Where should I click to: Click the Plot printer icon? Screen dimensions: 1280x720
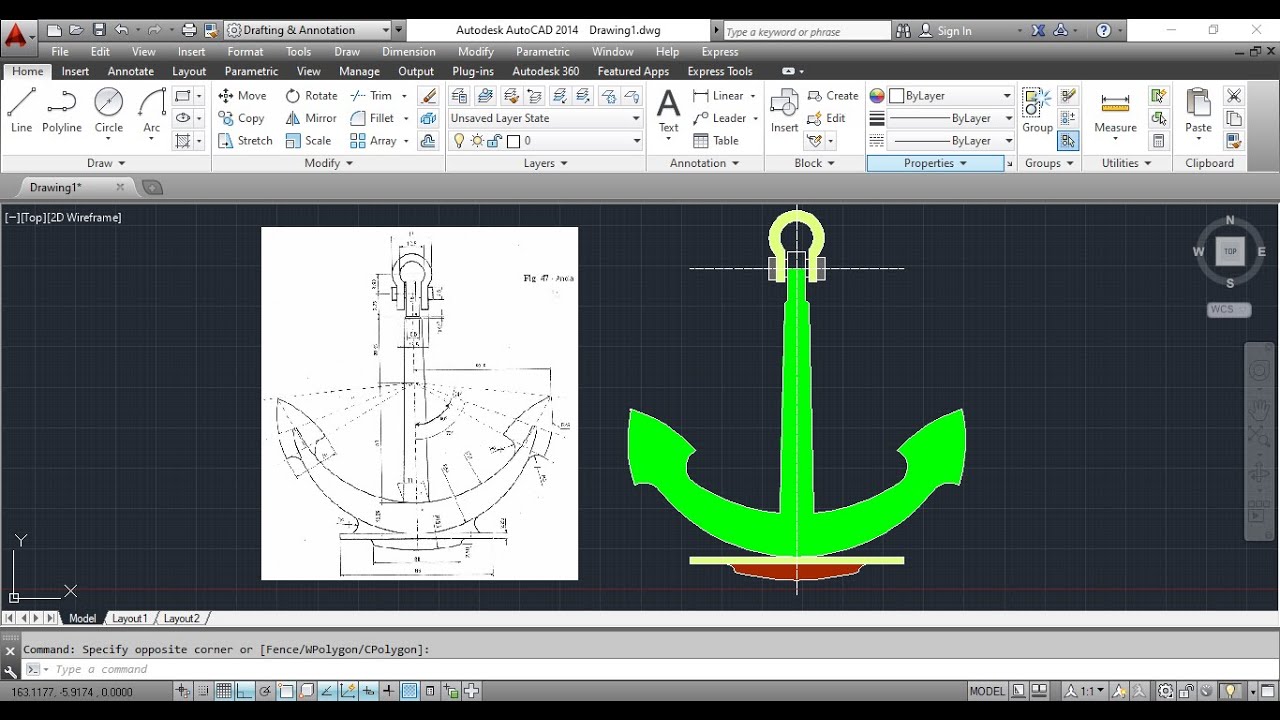click(x=189, y=30)
